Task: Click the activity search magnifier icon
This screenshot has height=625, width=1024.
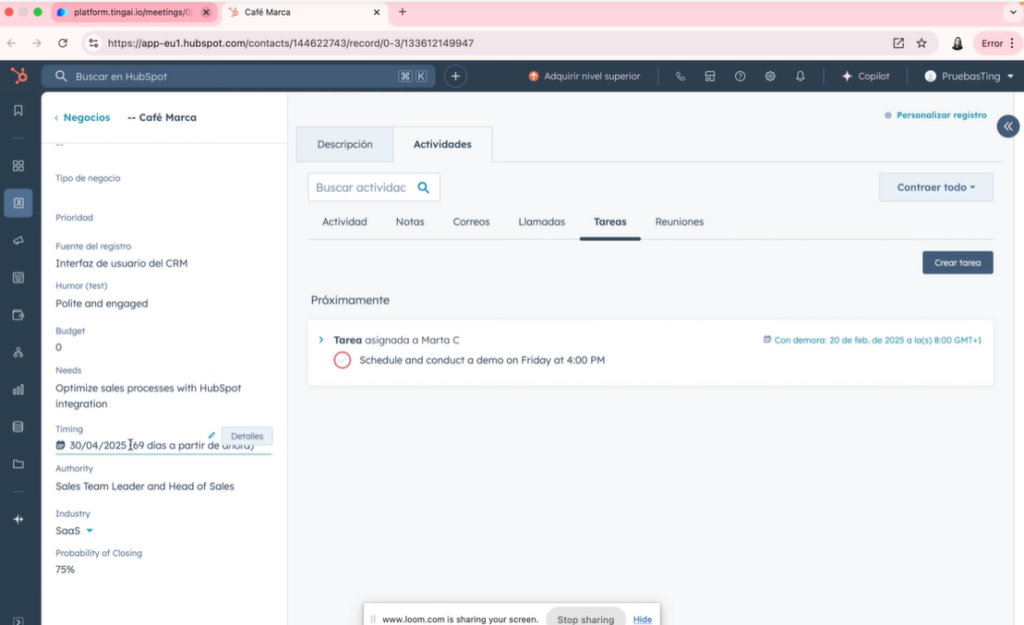Action: pos(423,187)
